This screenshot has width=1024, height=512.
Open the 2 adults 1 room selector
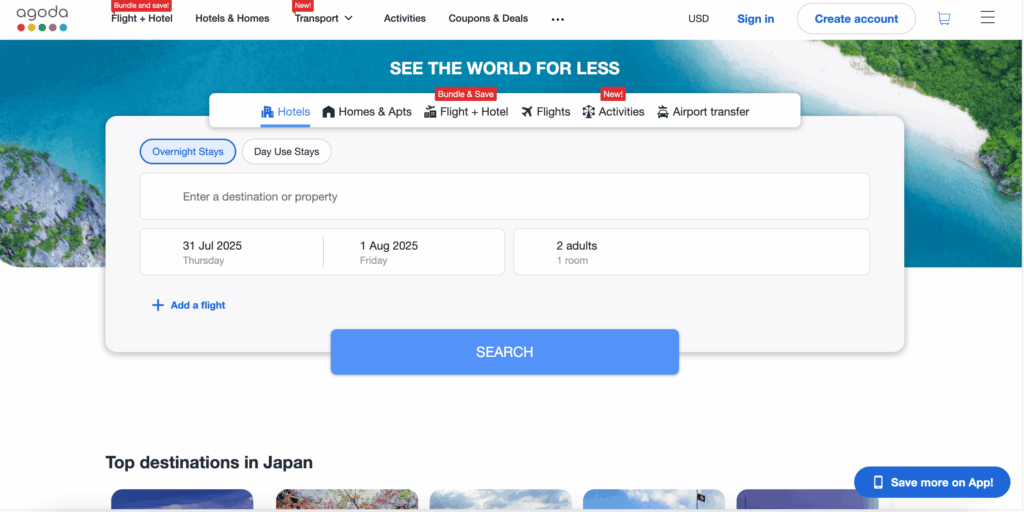click(x=690, y=252)
